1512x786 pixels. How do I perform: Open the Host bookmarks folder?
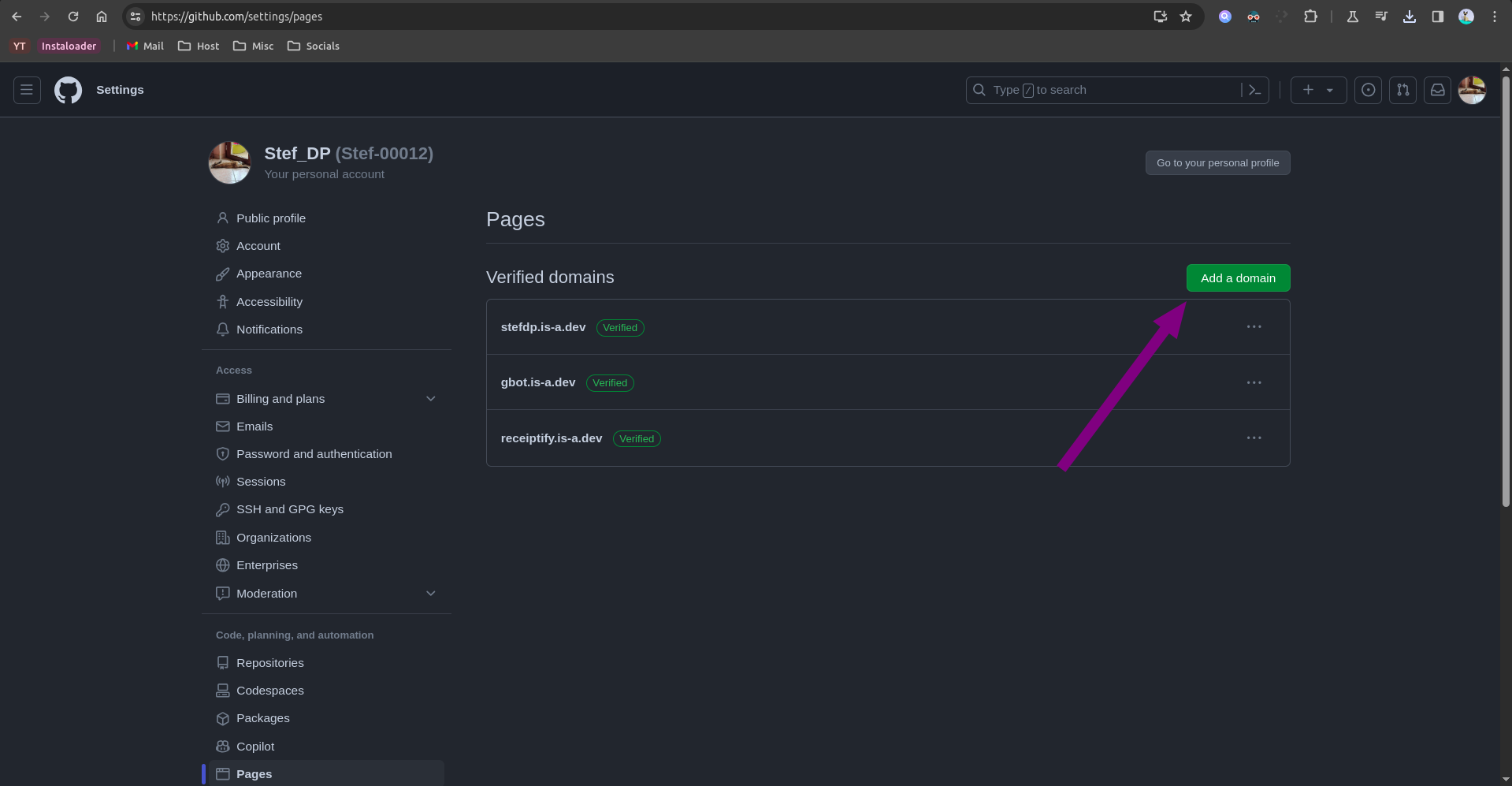coord(199,47)
